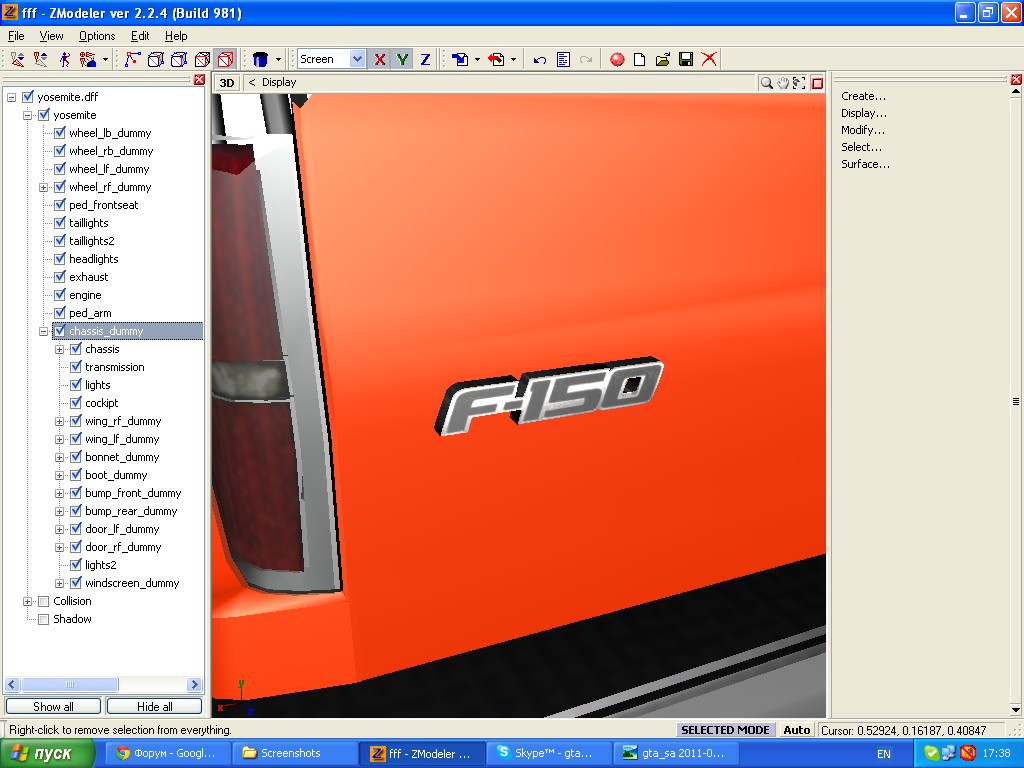
Task: Open the selection tools dropdown arrow
Action: click(x=105, y=59)
